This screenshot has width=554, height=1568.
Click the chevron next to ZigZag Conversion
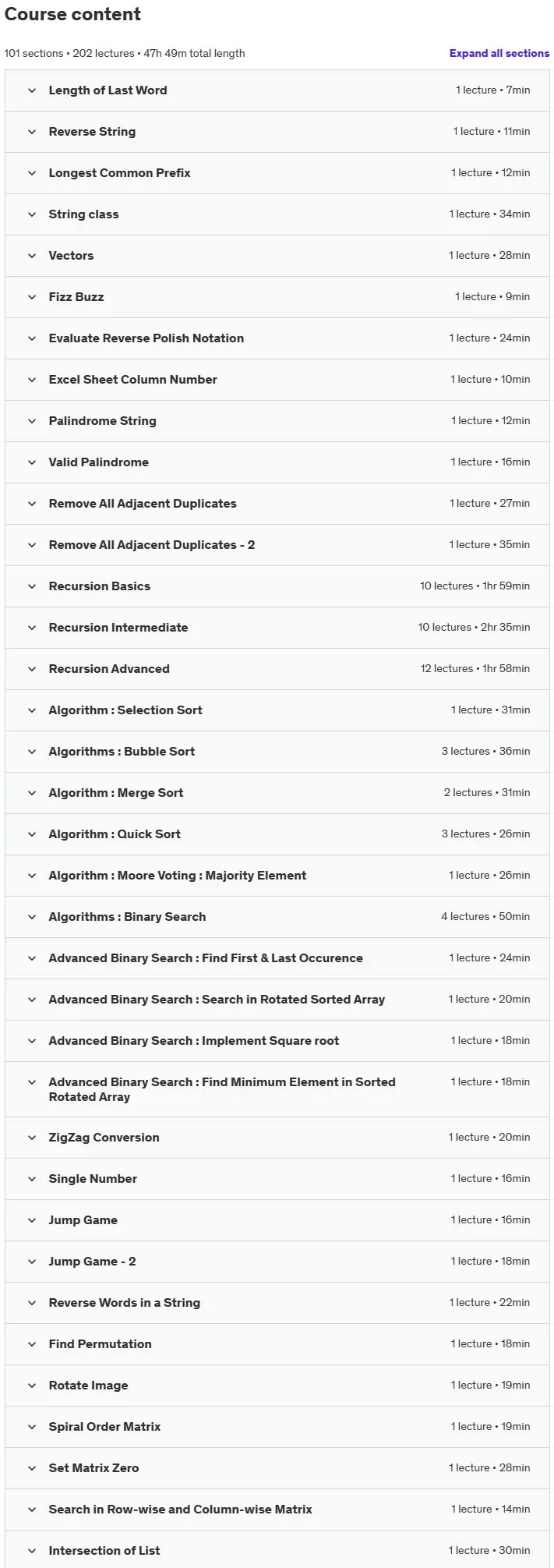32,1138
